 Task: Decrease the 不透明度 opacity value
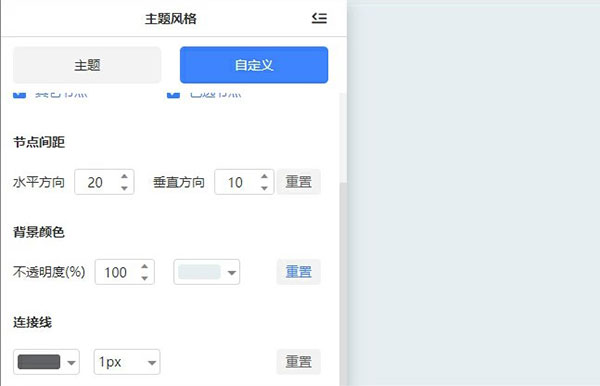click(144, 278)
